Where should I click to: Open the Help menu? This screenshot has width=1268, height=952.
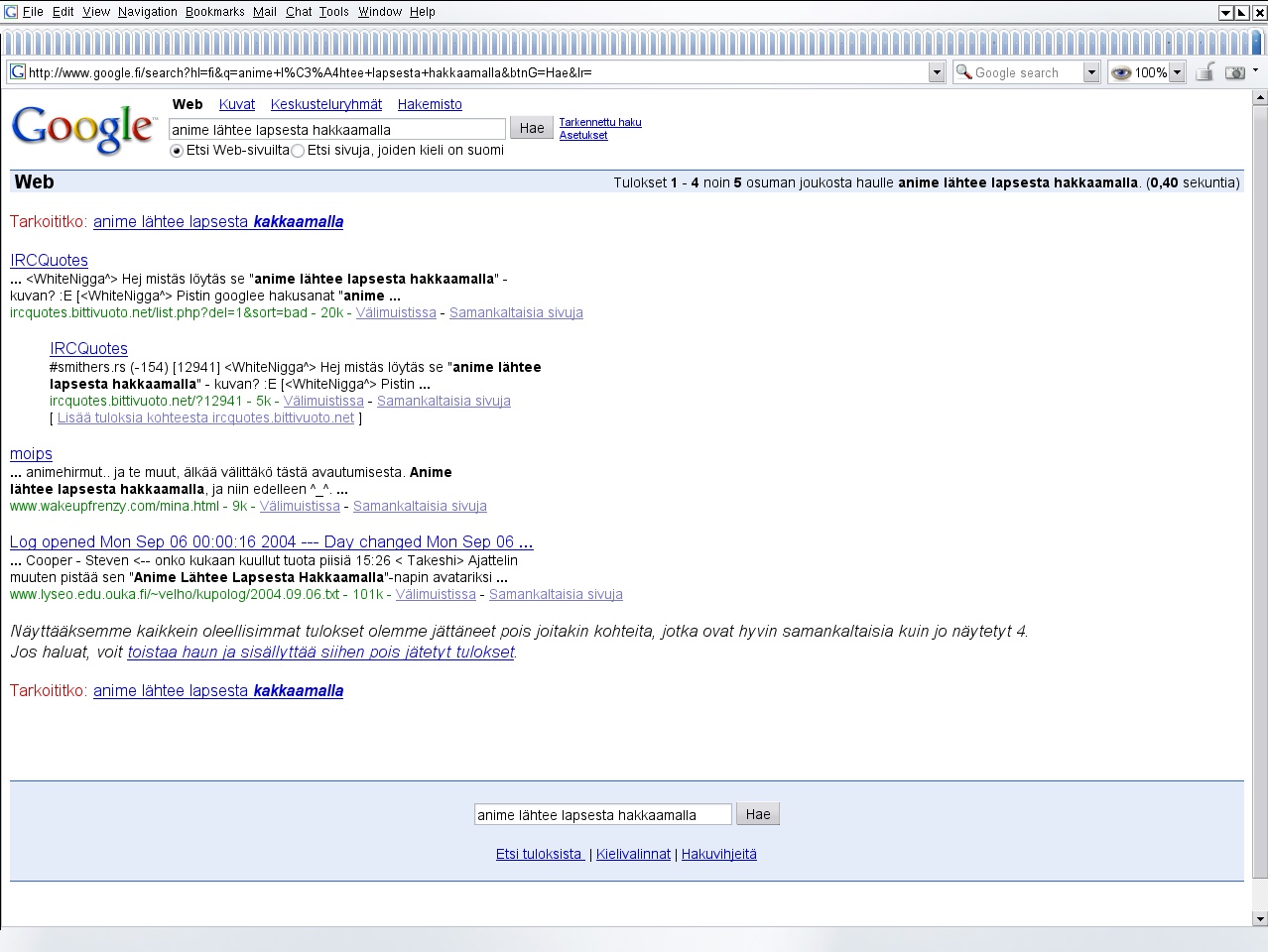[x=423, y=12]
